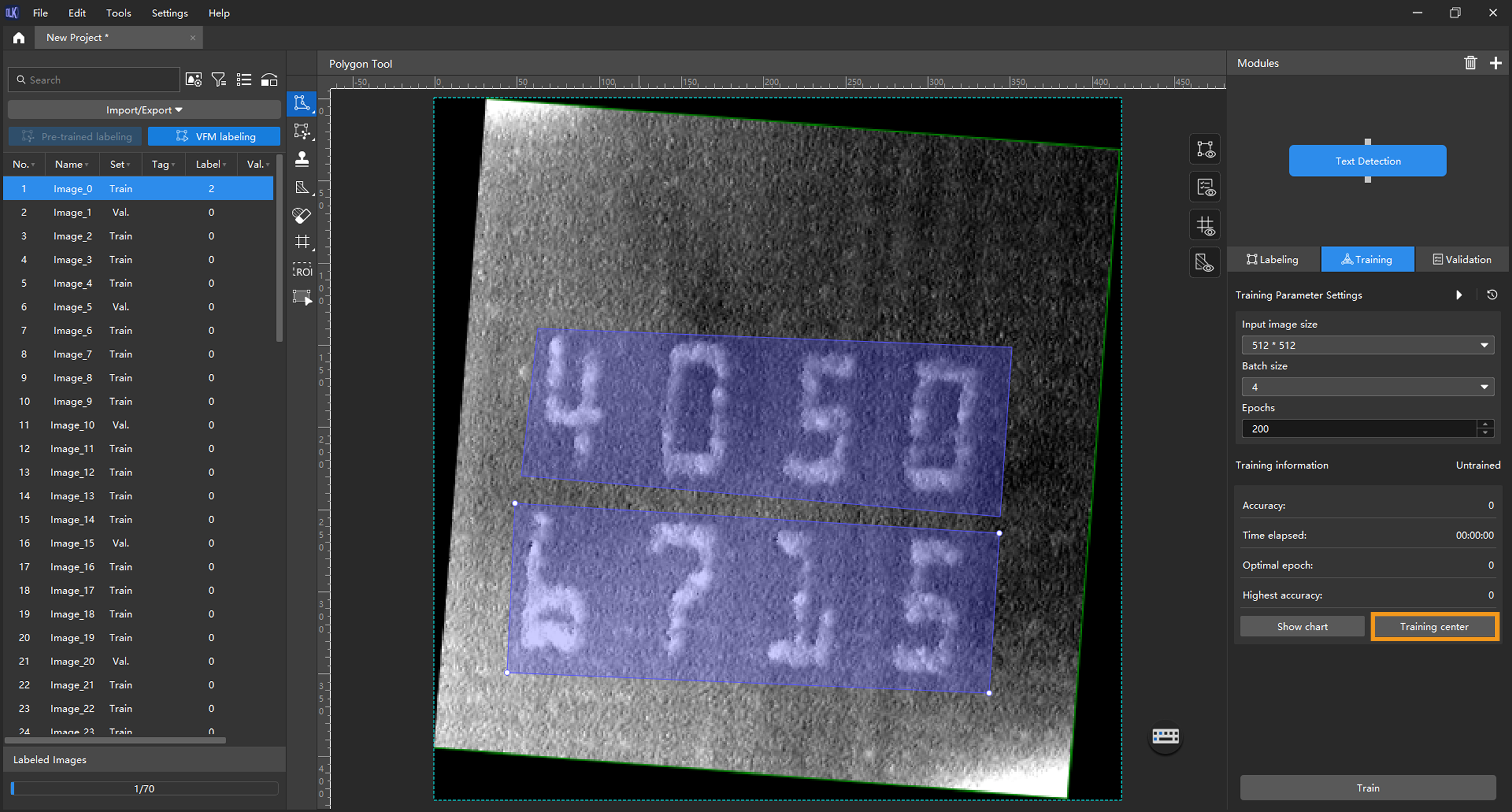1512x812 pixels.
Task: Delete module with trash icon
Action: click(x=1470, y=63)
